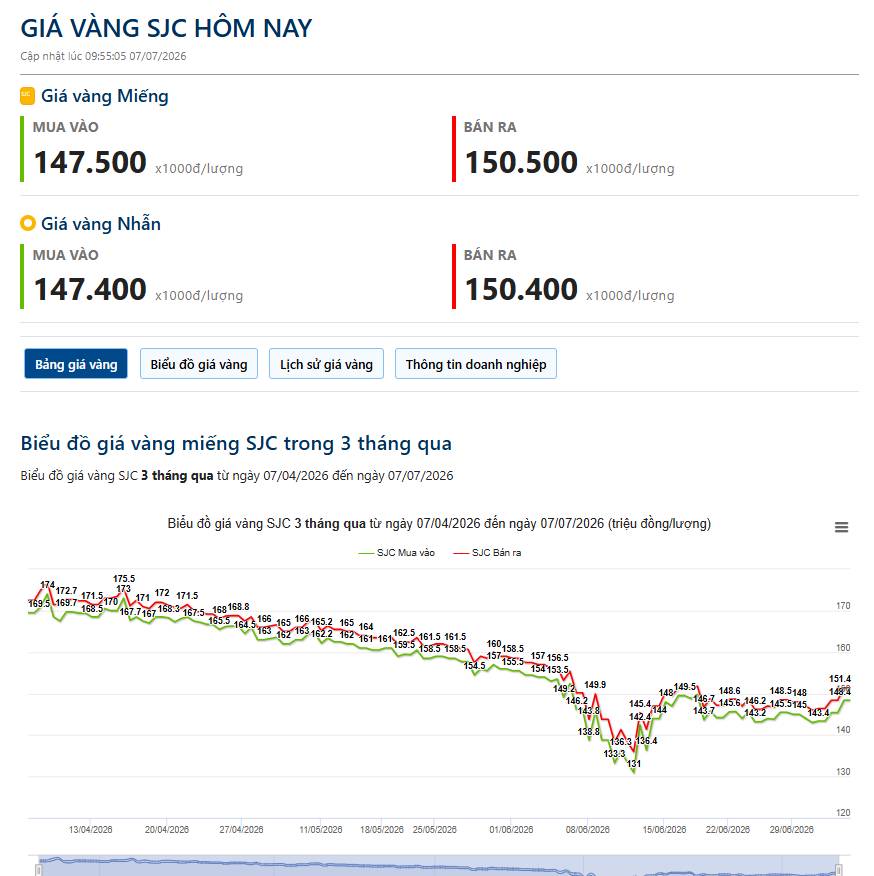Click the 08/06/2026 date axis label
Image resolution: width=874 pixels, height=876 pixels.
(x=587, y=830)
